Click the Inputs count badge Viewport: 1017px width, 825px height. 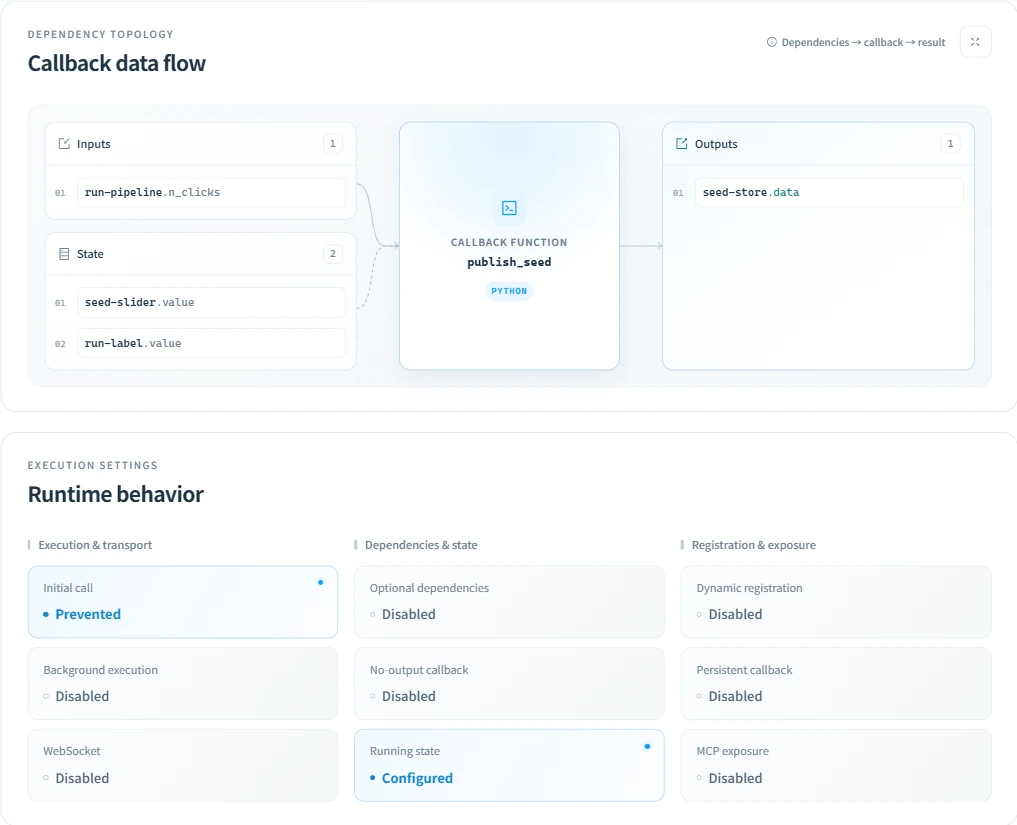[333, 143]
